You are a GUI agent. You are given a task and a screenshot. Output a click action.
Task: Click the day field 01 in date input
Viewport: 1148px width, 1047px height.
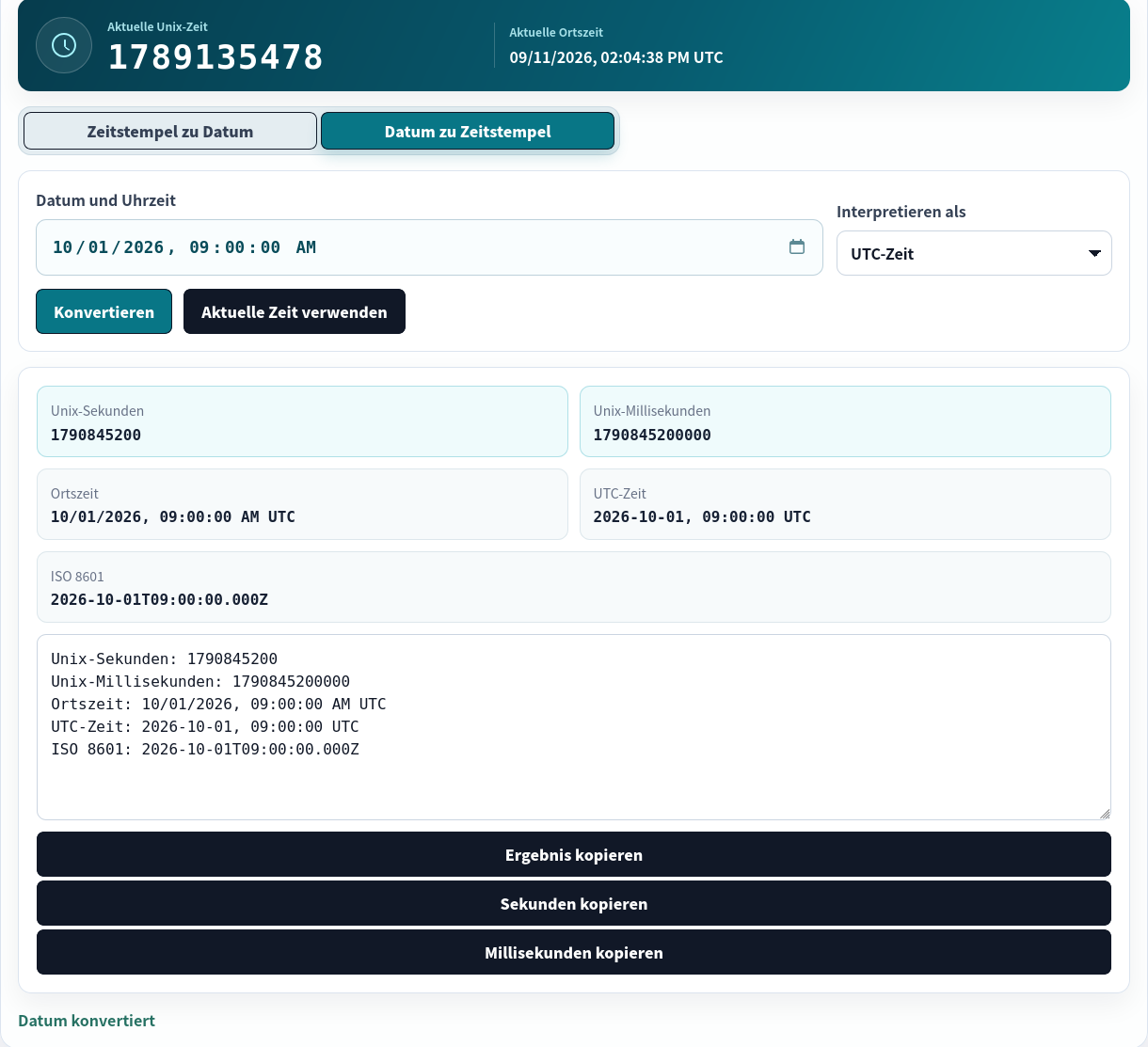point(98,247)
